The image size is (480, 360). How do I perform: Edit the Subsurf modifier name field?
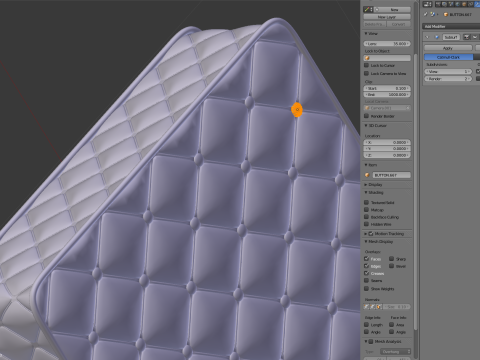[451, 37]
